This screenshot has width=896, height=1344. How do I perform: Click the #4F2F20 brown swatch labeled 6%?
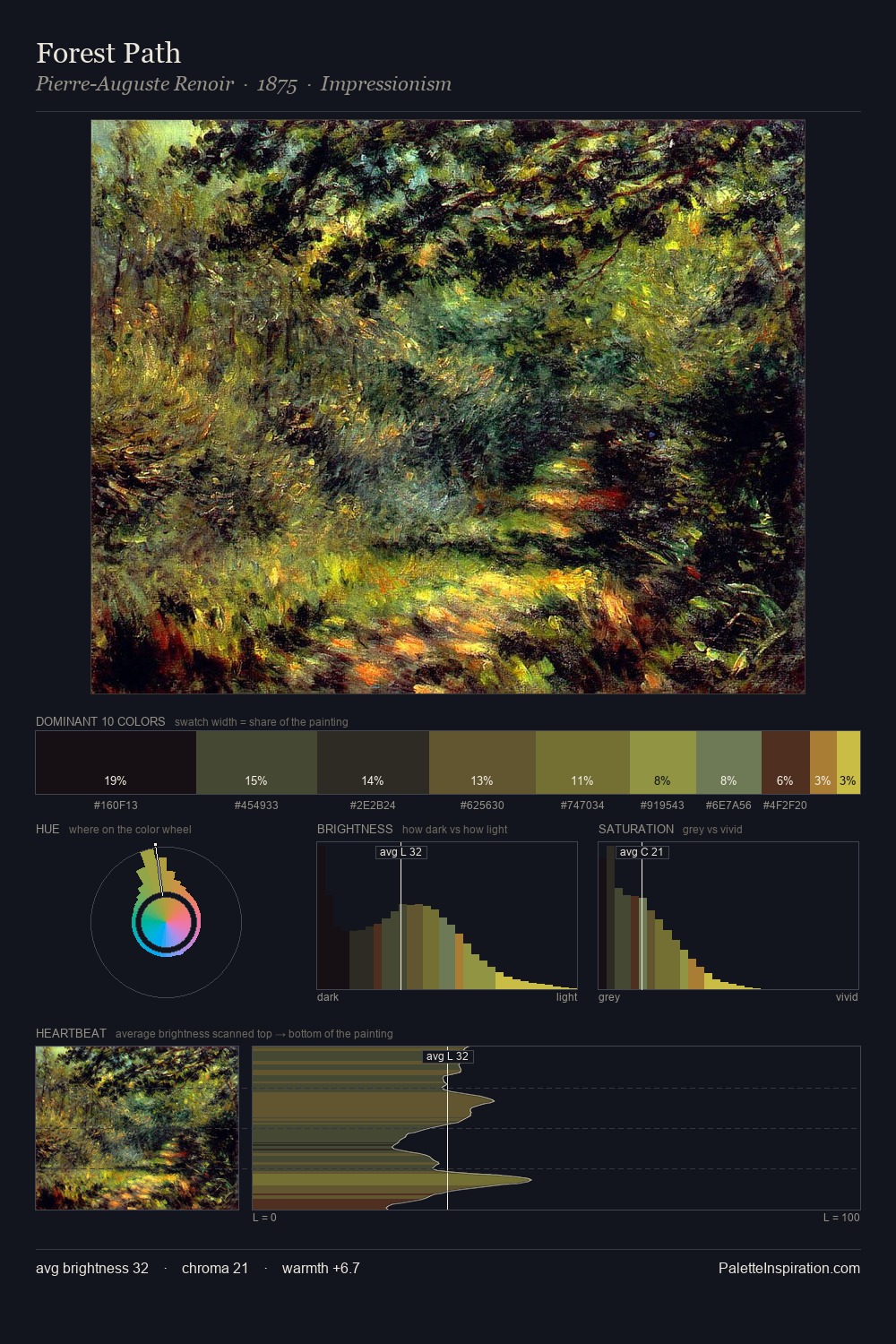[786, 762]
